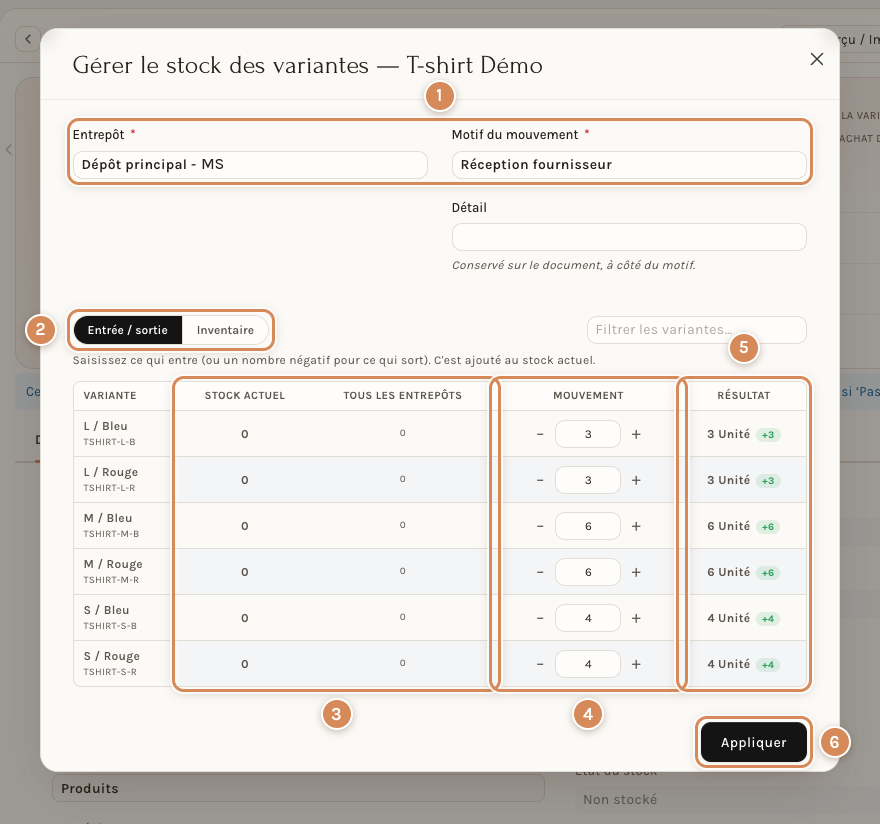880x824 pixels.
Task: Edit movement quantity for L / Rouge
Action: click(x=588, y=480)
